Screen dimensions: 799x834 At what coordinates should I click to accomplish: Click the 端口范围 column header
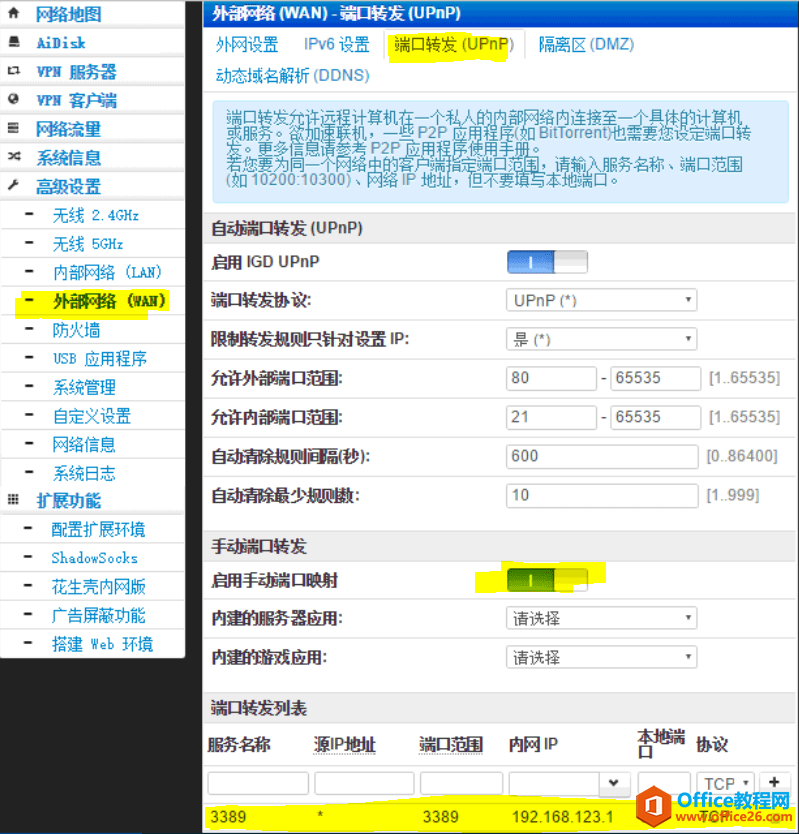451,745
